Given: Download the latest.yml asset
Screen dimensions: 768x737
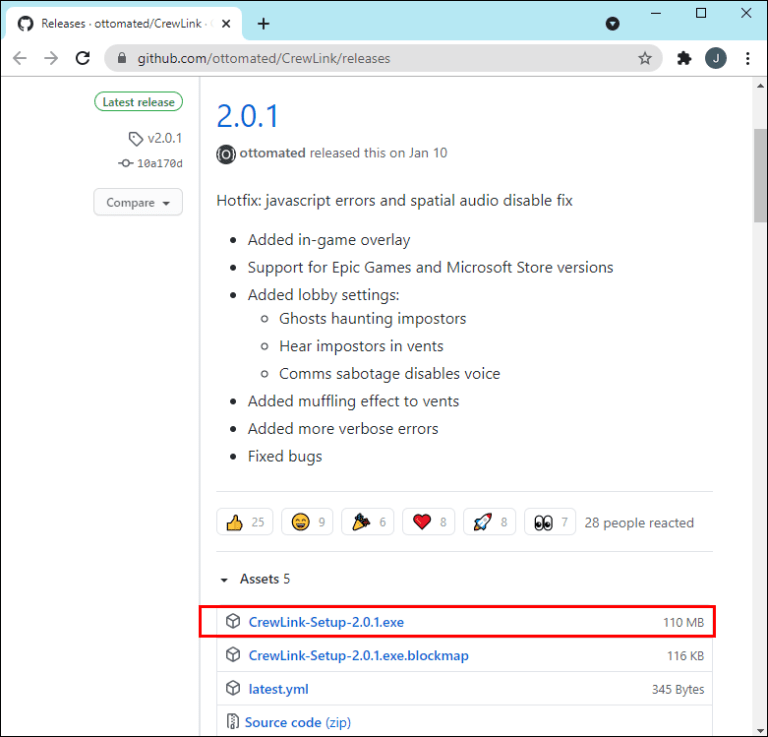Looking at the screenshot, I should click(278, 689).
